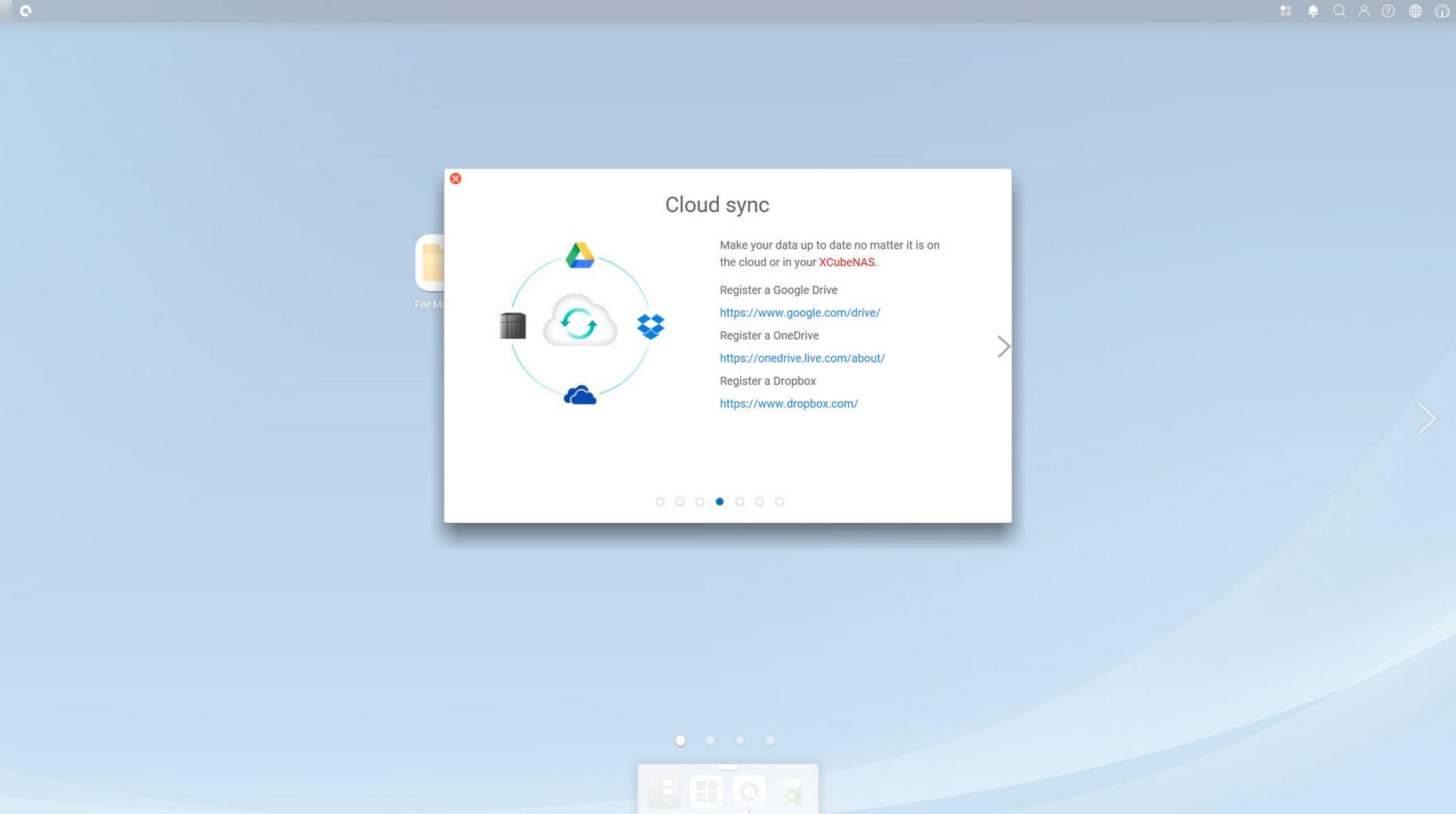Switch to first desktop page dot
This screenshot has width=1456, height=814.
coord(680,740)
